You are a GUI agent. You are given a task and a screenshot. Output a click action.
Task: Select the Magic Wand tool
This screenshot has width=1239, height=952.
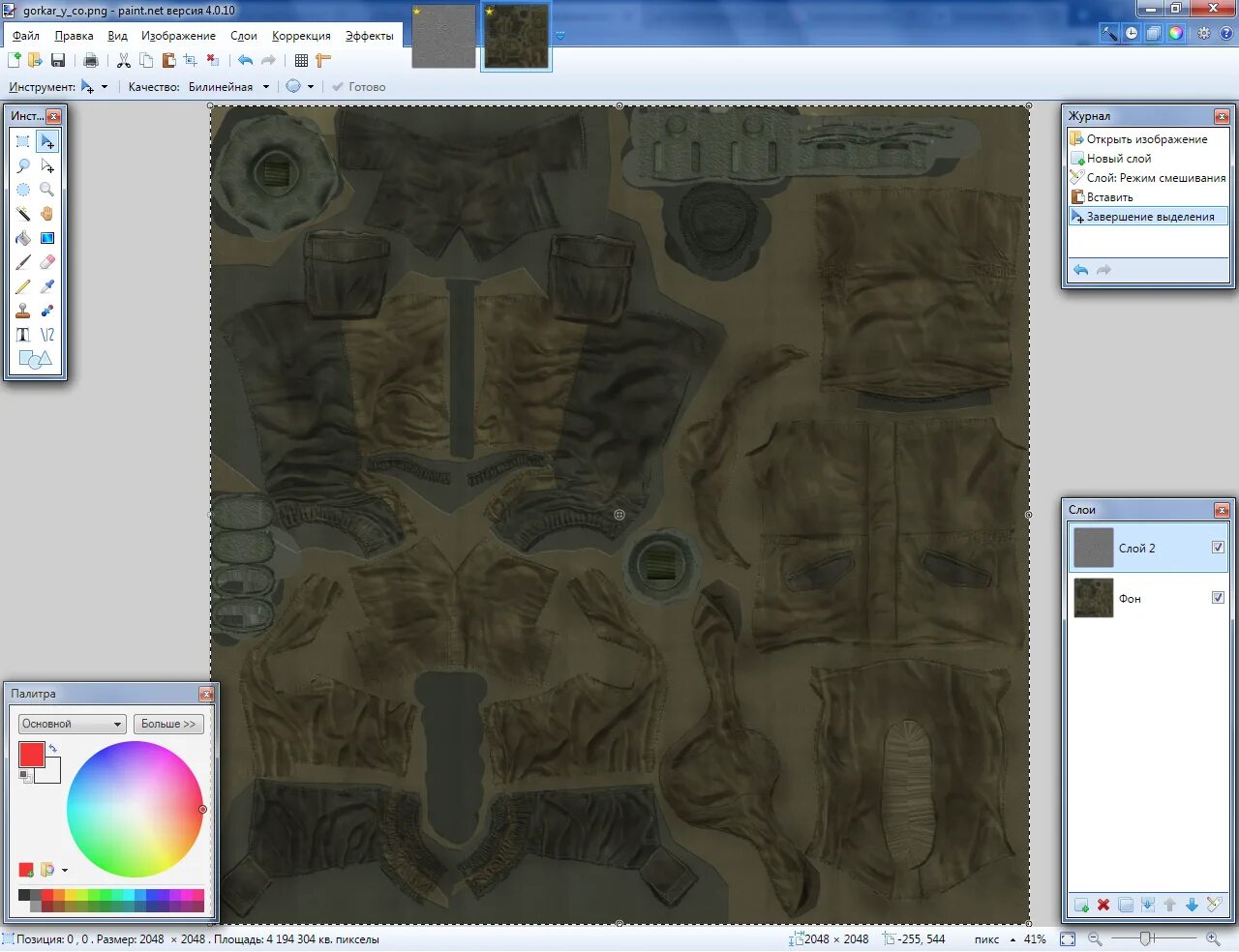coord(23,214)
